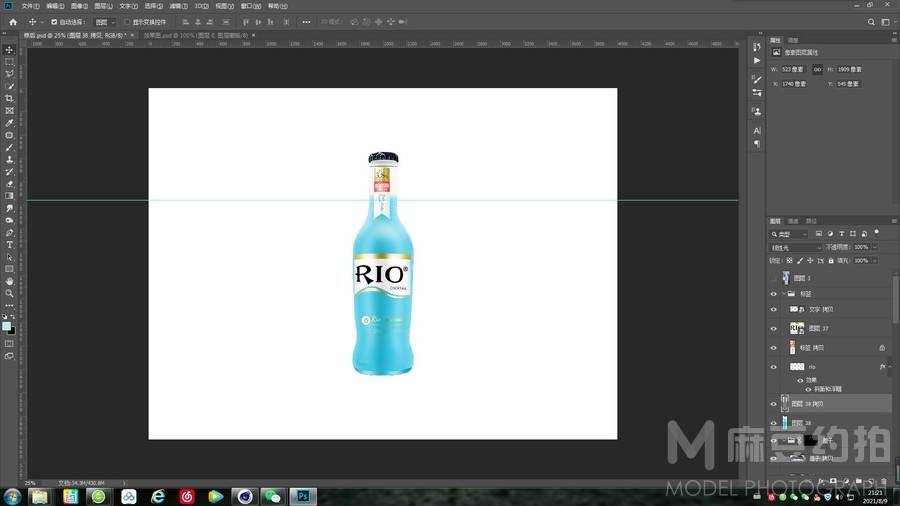The image size is (900, 506).
Task: Toggle visibility of 文字 拷贝 layer
Action: tap(773, 310)
